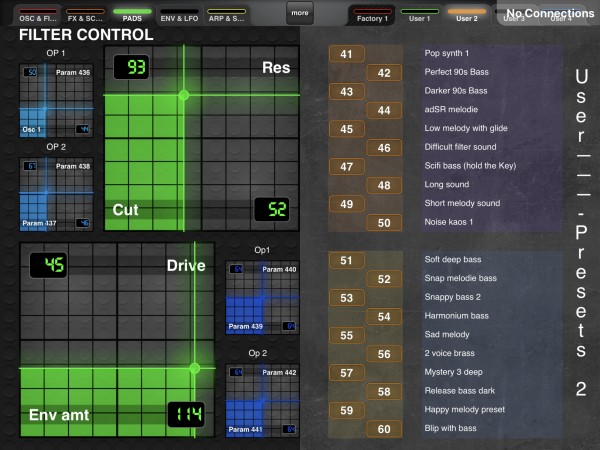Load preset number 57
Viewport: 600px width, 450px height.
coord(347,373)
